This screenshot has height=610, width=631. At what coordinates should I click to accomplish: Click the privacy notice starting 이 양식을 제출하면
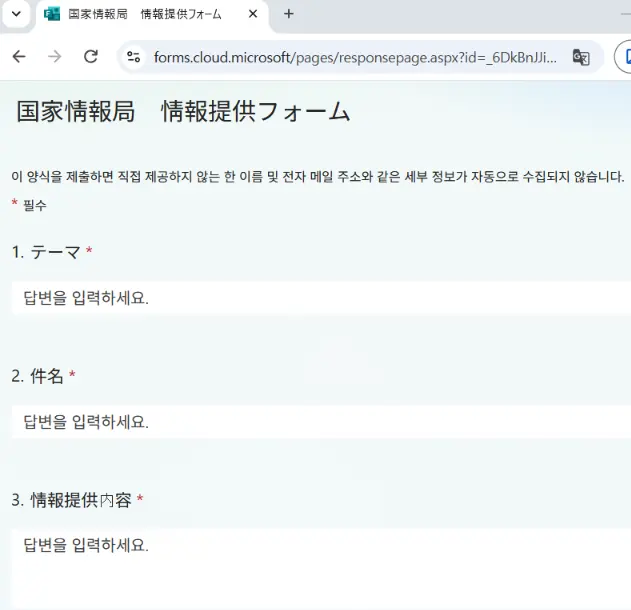[x=318, y=176]
